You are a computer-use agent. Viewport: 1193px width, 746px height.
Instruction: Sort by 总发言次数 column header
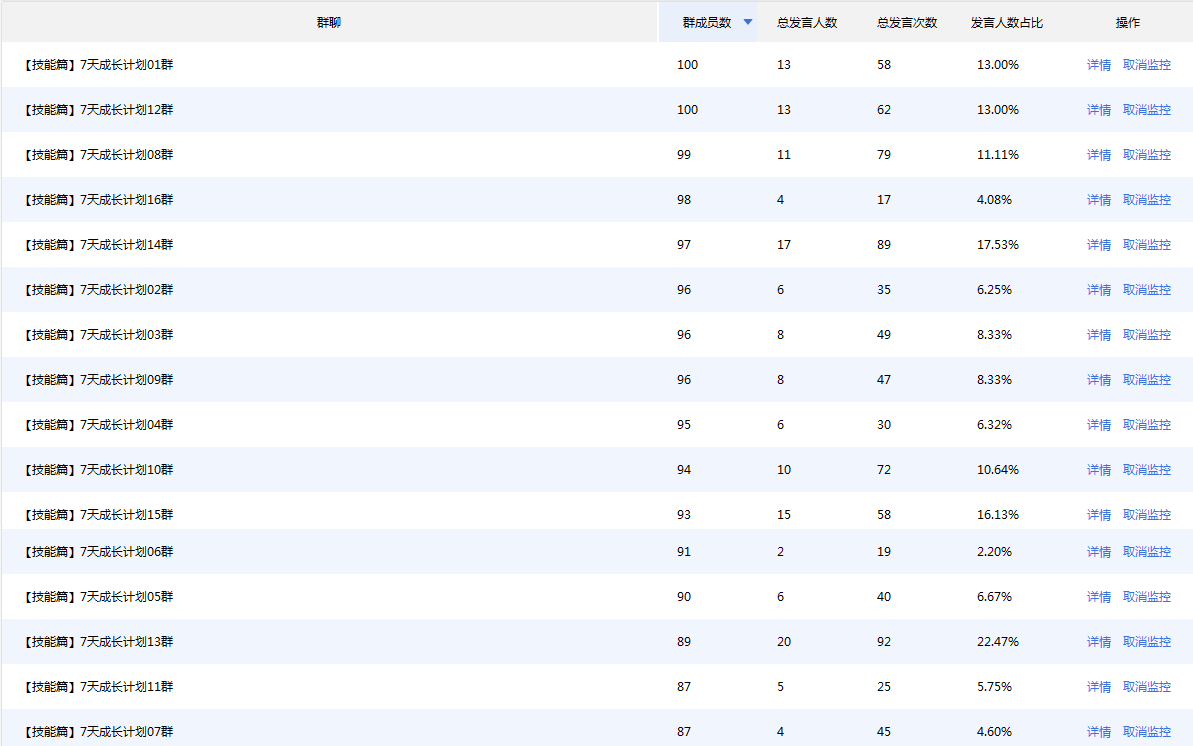pos(907,22)
